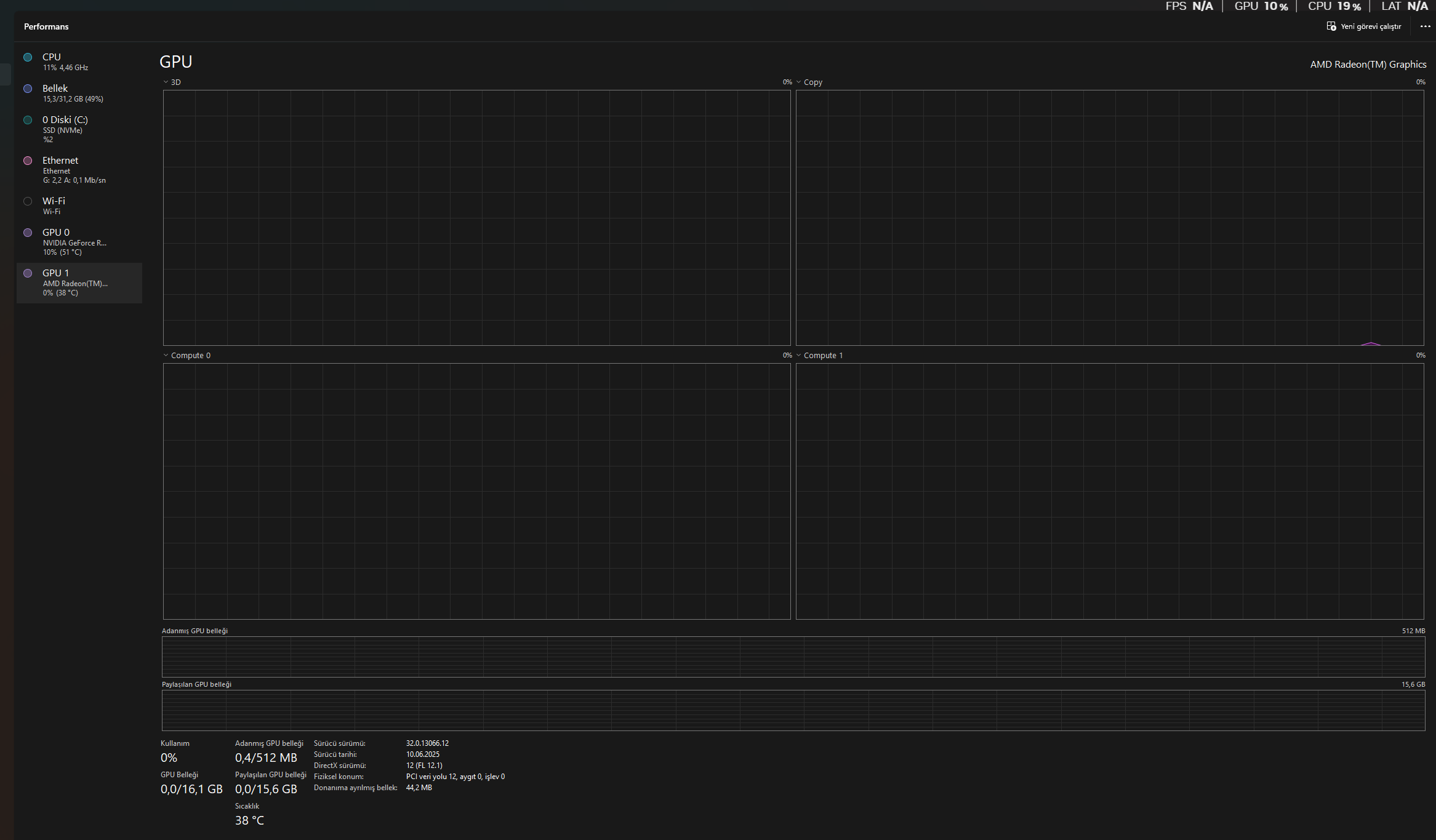This screenshot has height=840, width=1436.
Task: Click the Bellek circle graph icon
Action: pos(28,89)
